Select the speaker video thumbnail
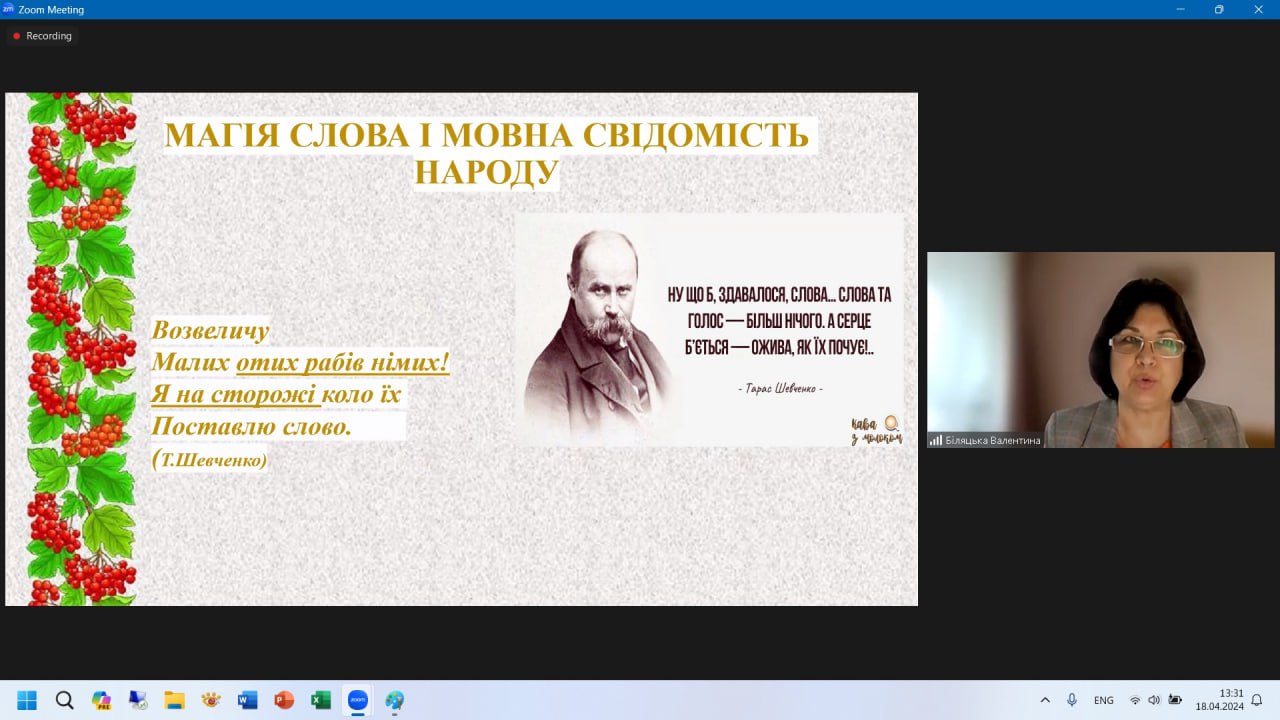Viewport: 1280px width, 720px height. (x=1100, y=349)
